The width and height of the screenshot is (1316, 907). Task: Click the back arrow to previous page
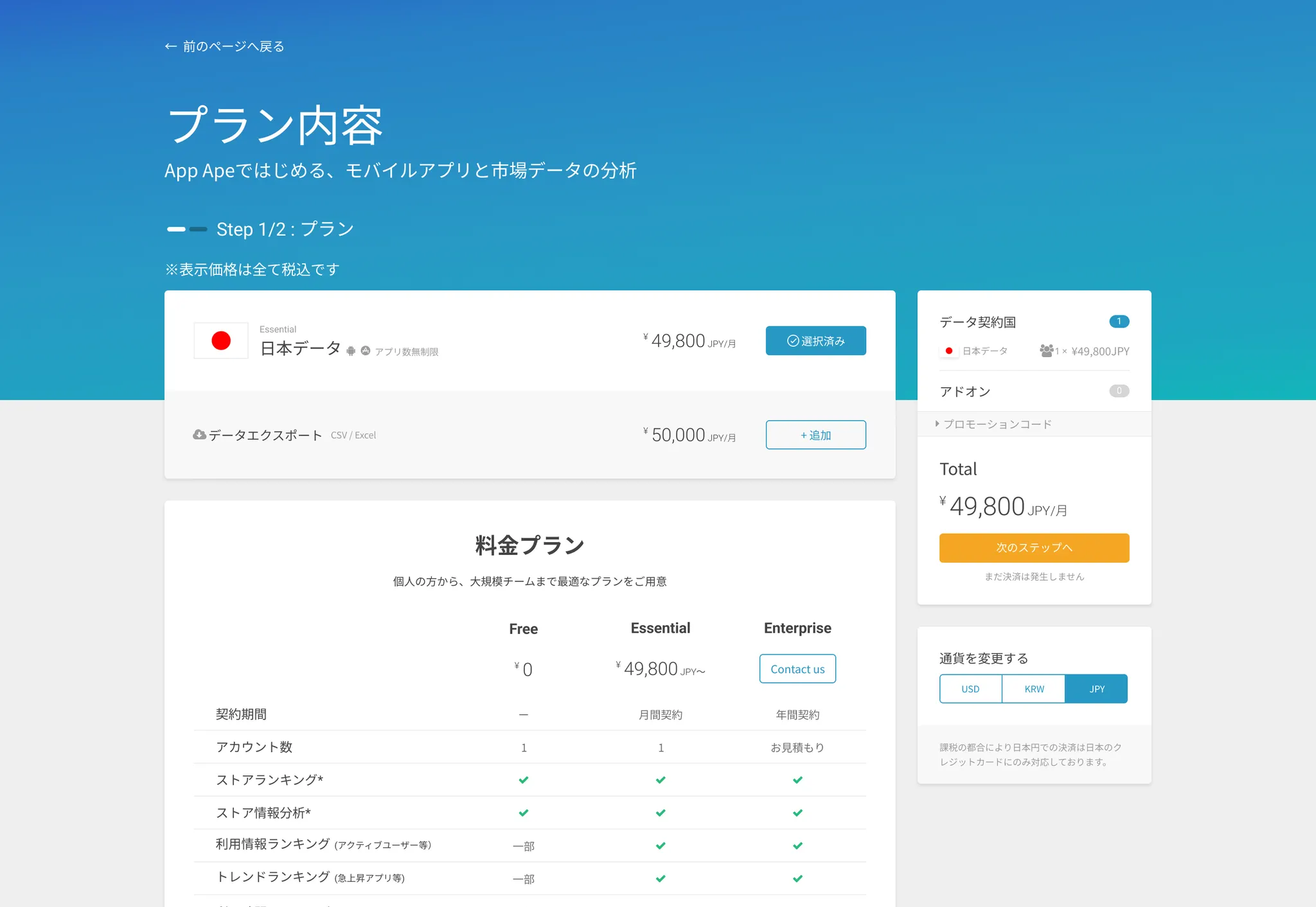[x=170, y=46]
